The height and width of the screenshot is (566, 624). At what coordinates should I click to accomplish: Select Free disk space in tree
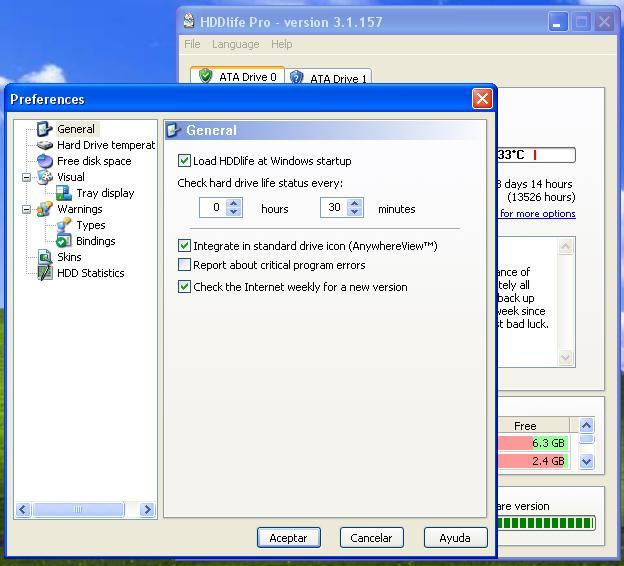(x=94, y=161)
